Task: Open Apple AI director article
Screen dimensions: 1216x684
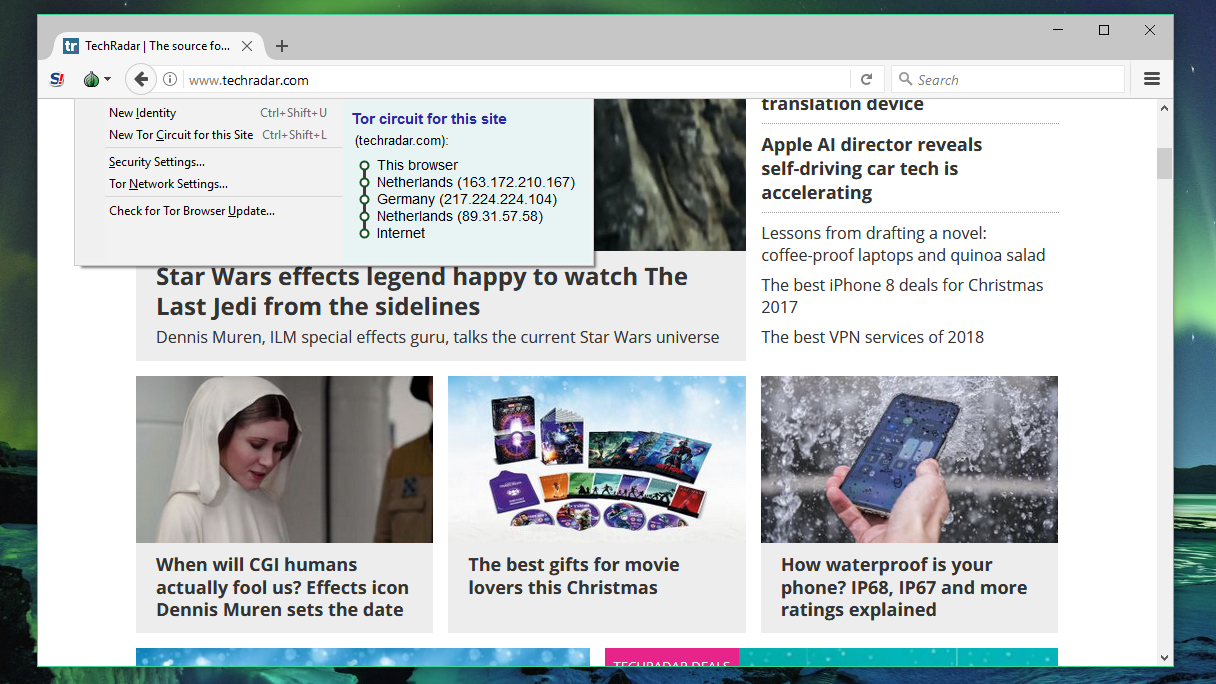Action: pyautogui.click(x=872, y=169)
